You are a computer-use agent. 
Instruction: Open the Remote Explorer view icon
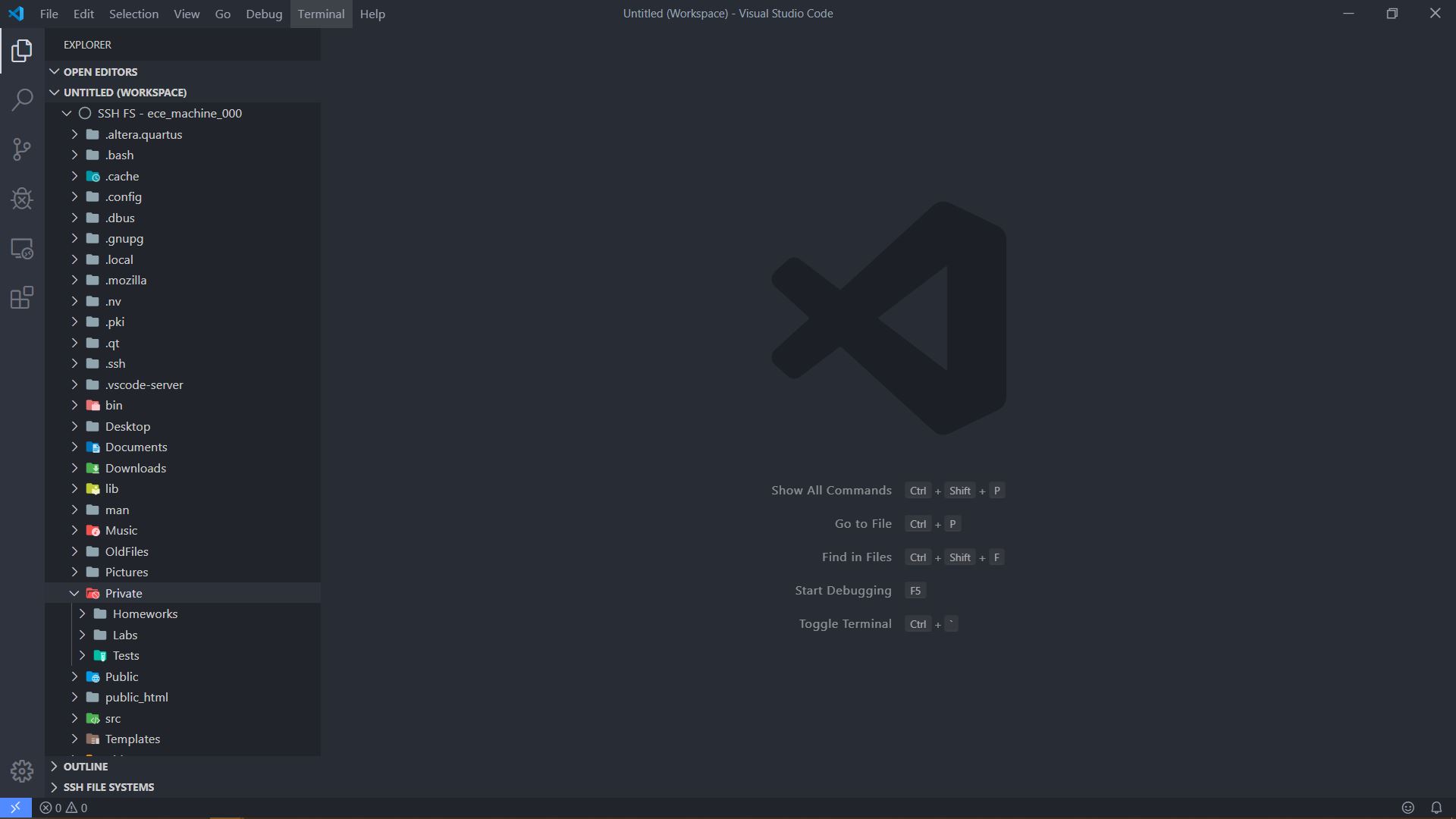tap(22, 249)
